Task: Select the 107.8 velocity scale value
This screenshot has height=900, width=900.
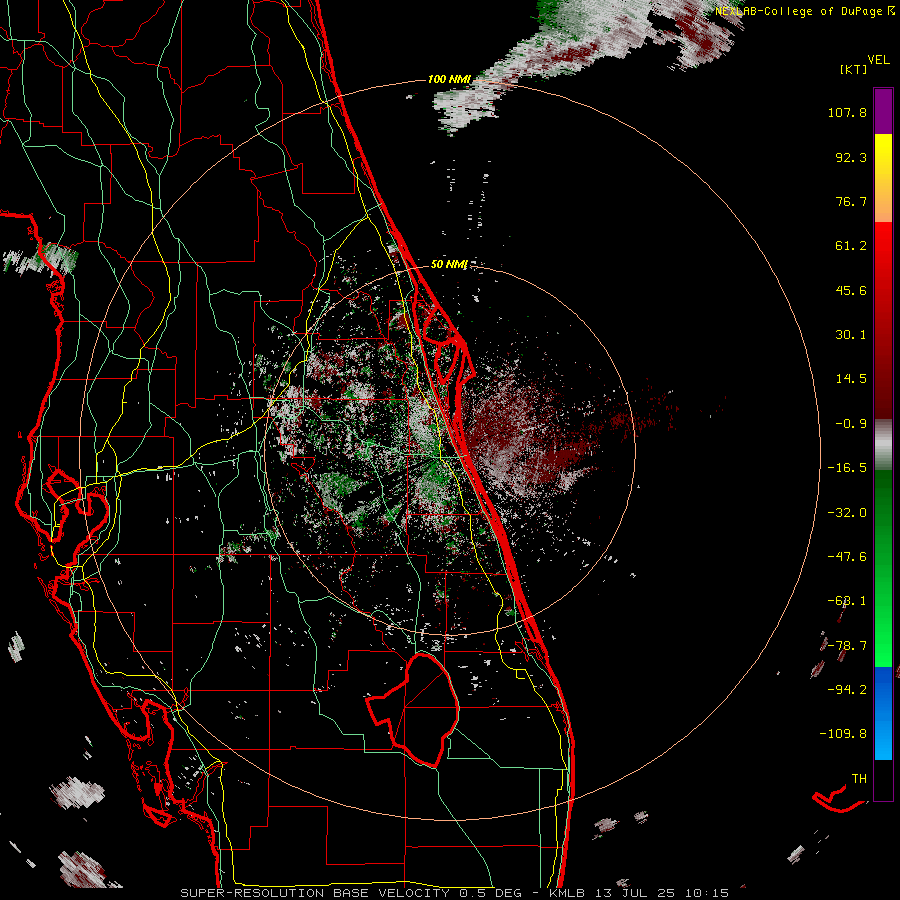Action: (x=847, y=112)
